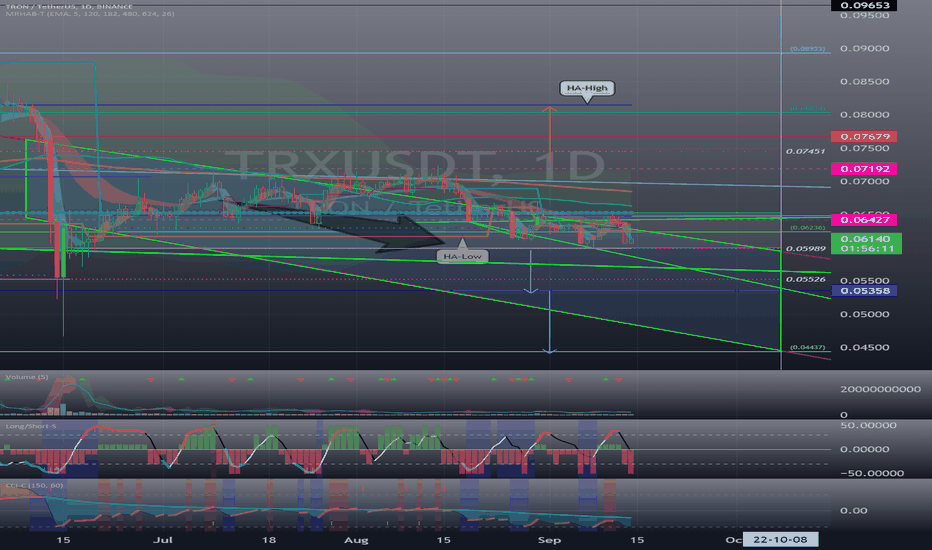Click the (0.04437) level label
Image resolution: width=932 pixels, height=550 pixels.
(807, 347)
